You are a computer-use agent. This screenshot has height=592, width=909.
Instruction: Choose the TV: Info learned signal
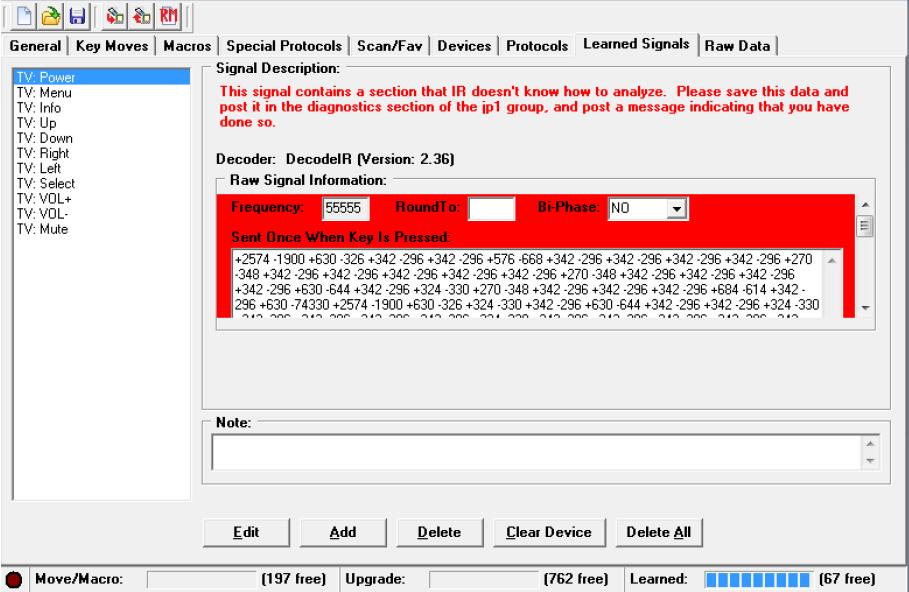click(101, 108)
